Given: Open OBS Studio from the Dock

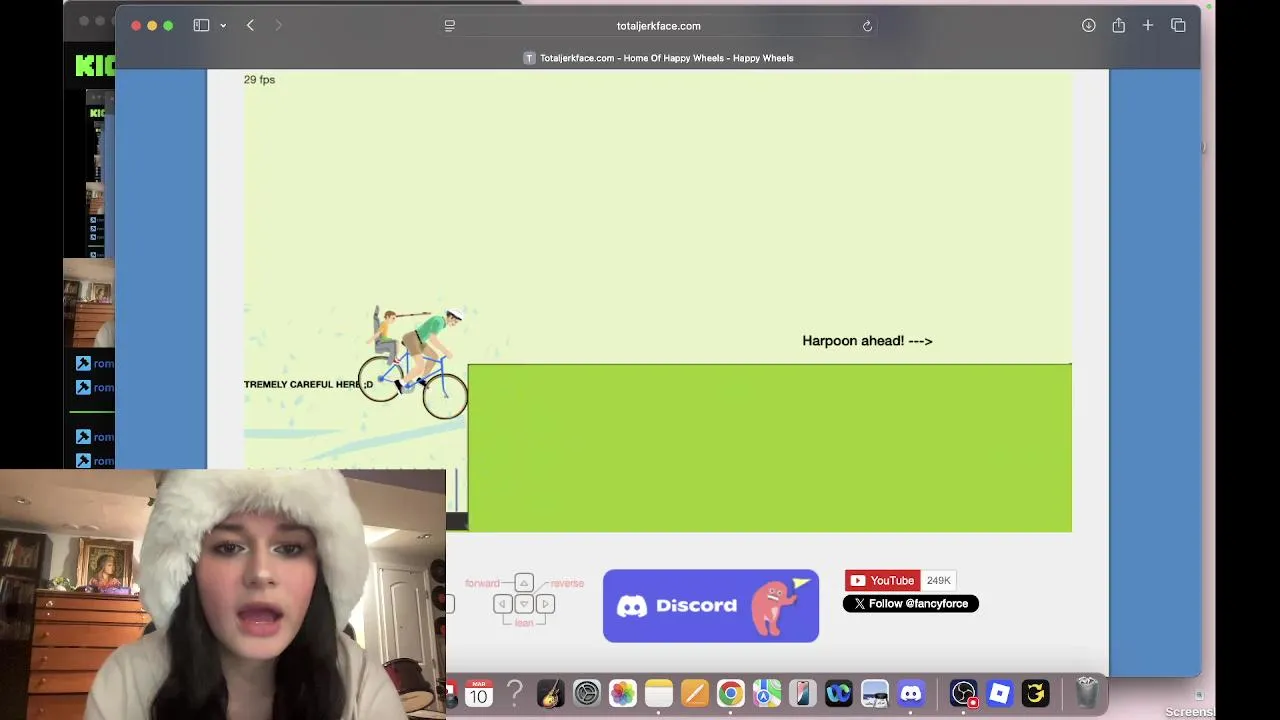Looking at the screenshot, I should point(963,693).
